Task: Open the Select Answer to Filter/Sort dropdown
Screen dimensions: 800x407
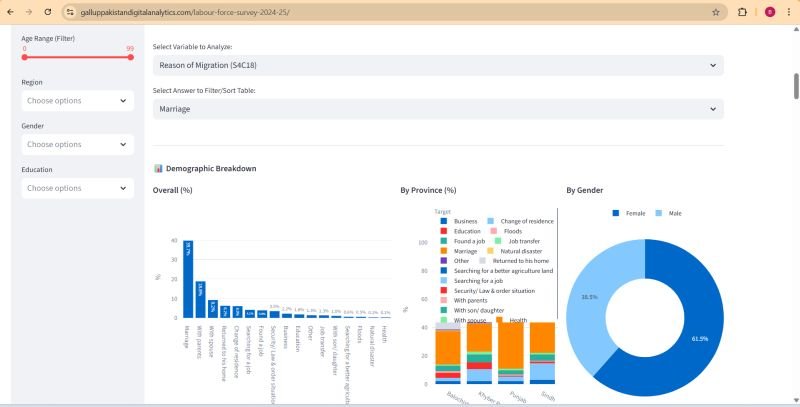Action: tap(437, 108)
